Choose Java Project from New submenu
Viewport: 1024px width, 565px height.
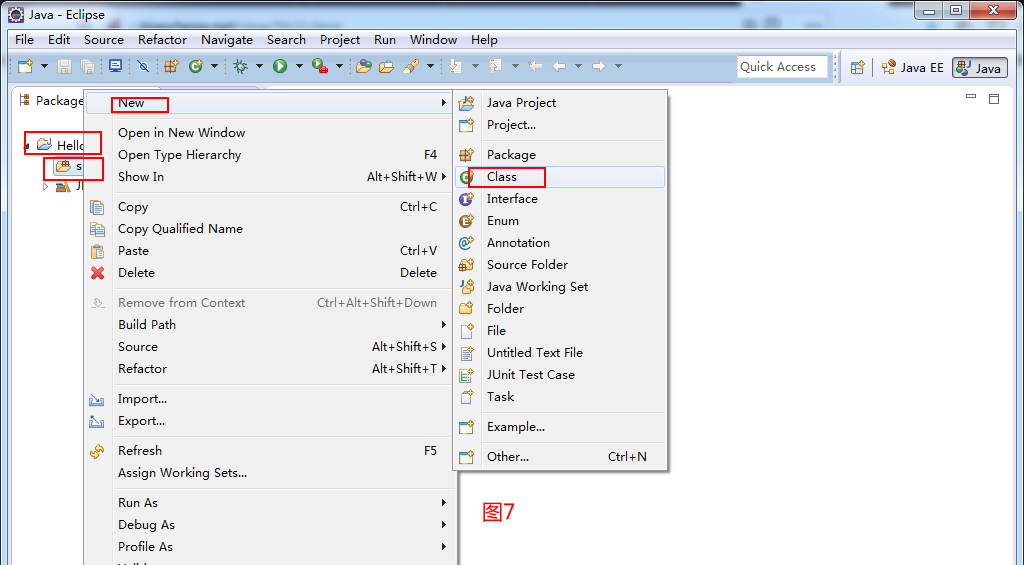tap(560, 103)
